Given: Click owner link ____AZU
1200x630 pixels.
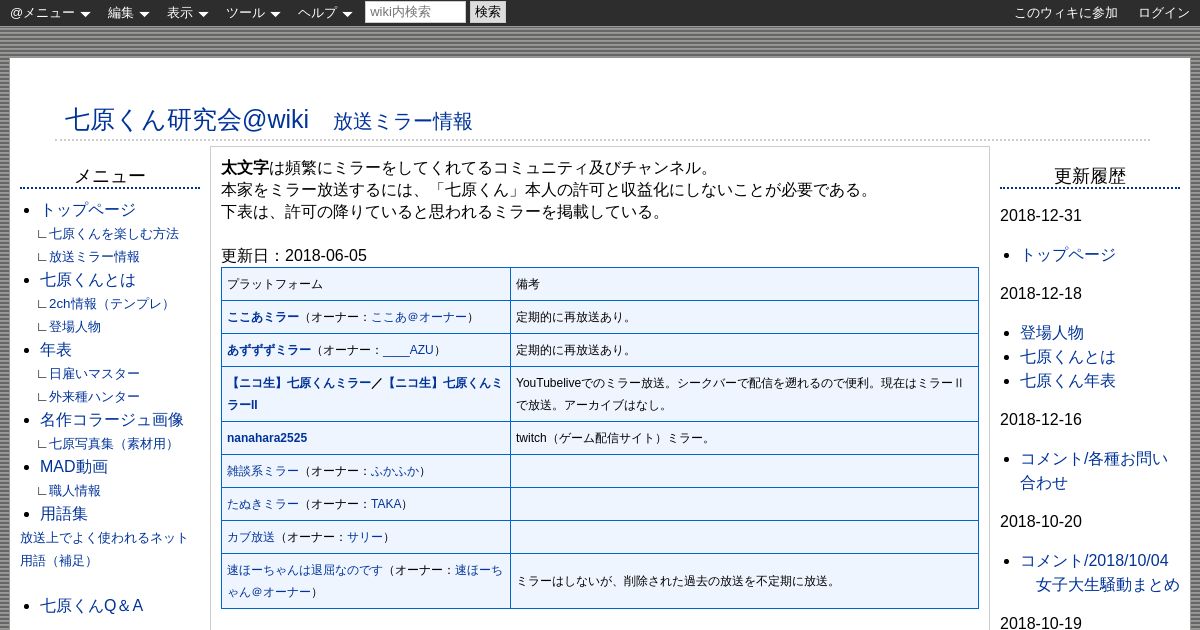Looking at the screenshot, I should point(408,350).
